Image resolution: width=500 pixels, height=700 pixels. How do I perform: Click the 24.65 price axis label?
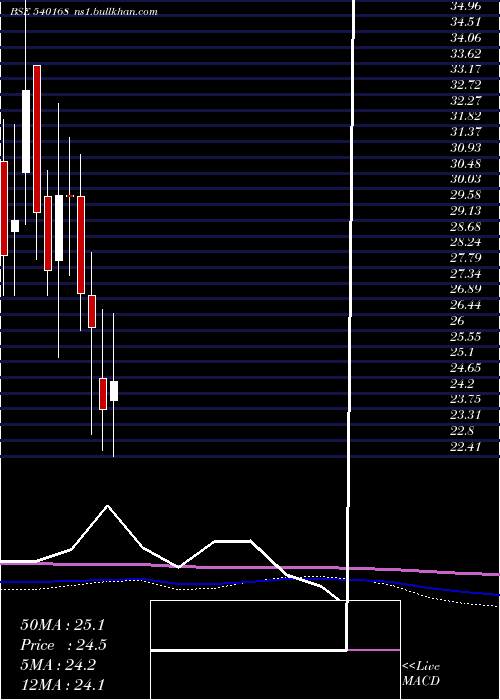465,367
